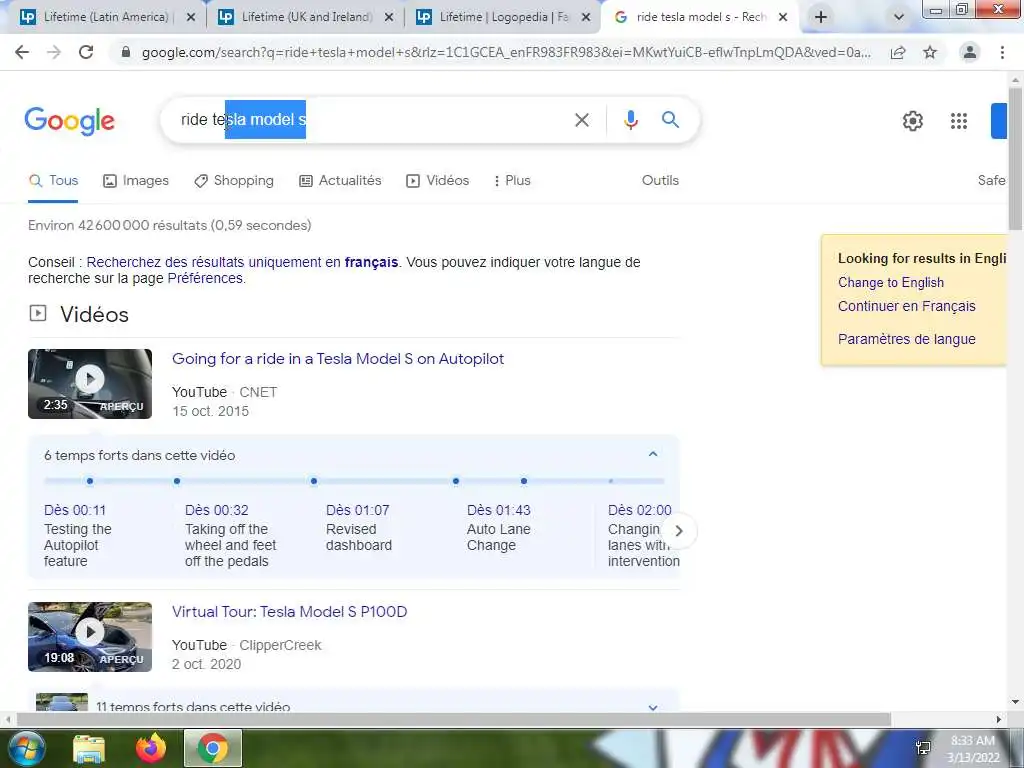The height and width of the screenshot is (768, 1024).
Task: Open Virtual Tour: Tesla Model S P100D result
Action: 289,612
